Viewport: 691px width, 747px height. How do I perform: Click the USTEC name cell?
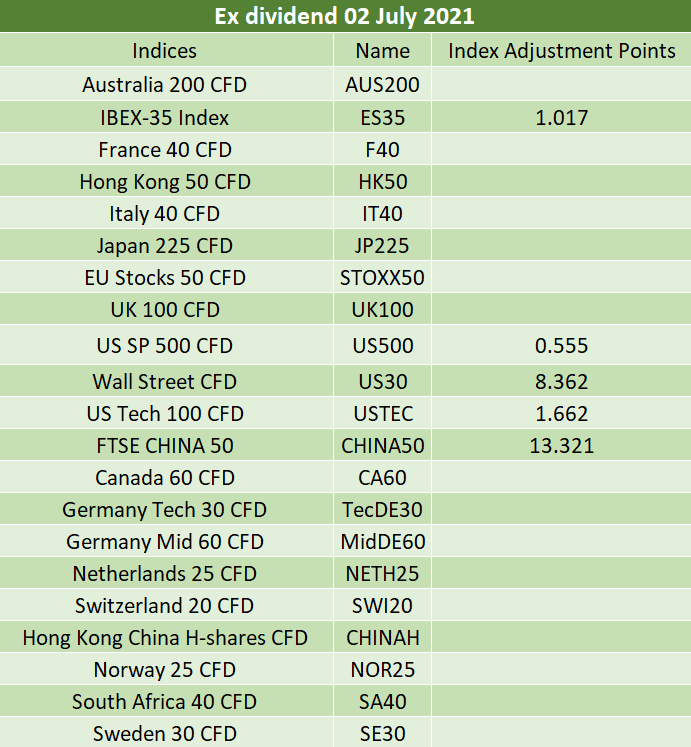point(383,414)
